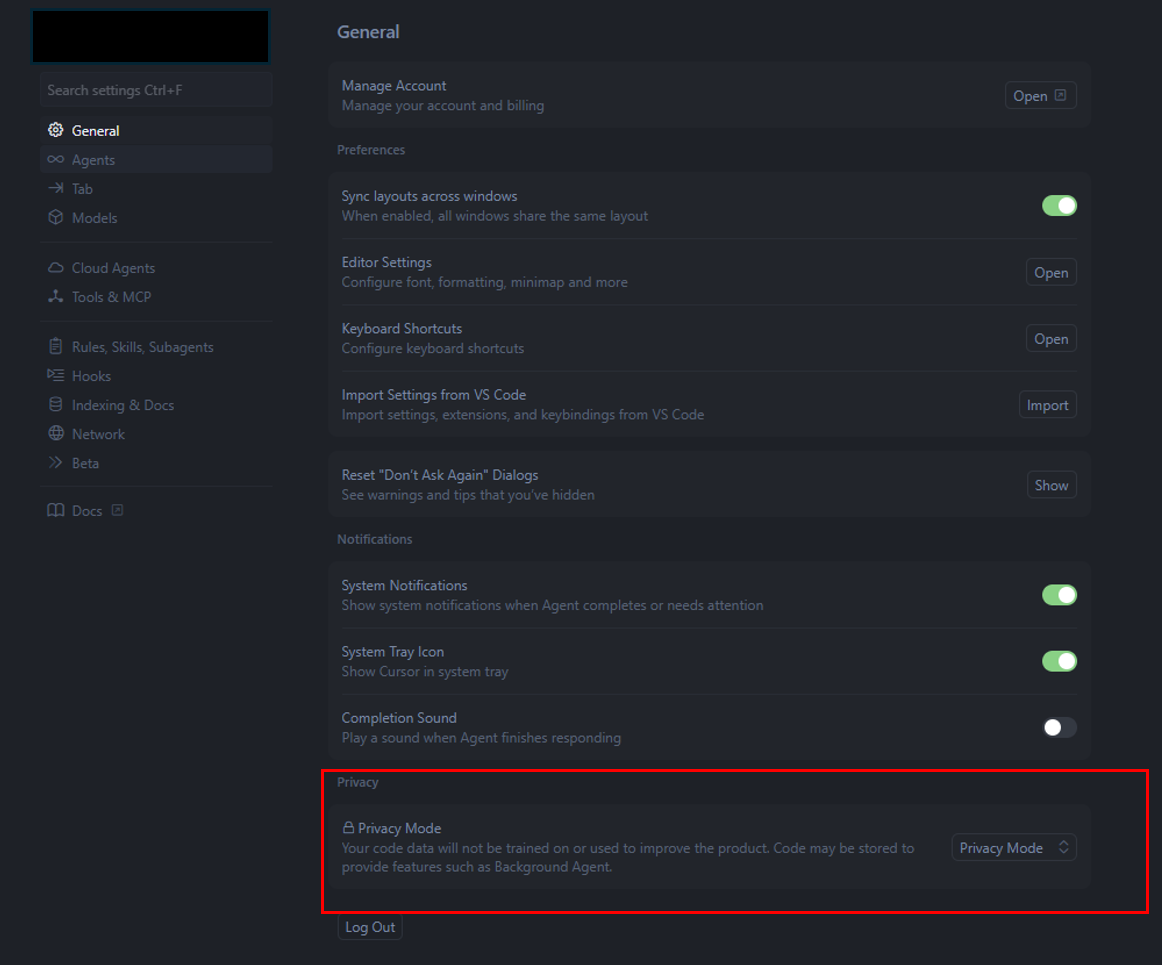Open Tools & MCP settings

(x=156, y=296)
